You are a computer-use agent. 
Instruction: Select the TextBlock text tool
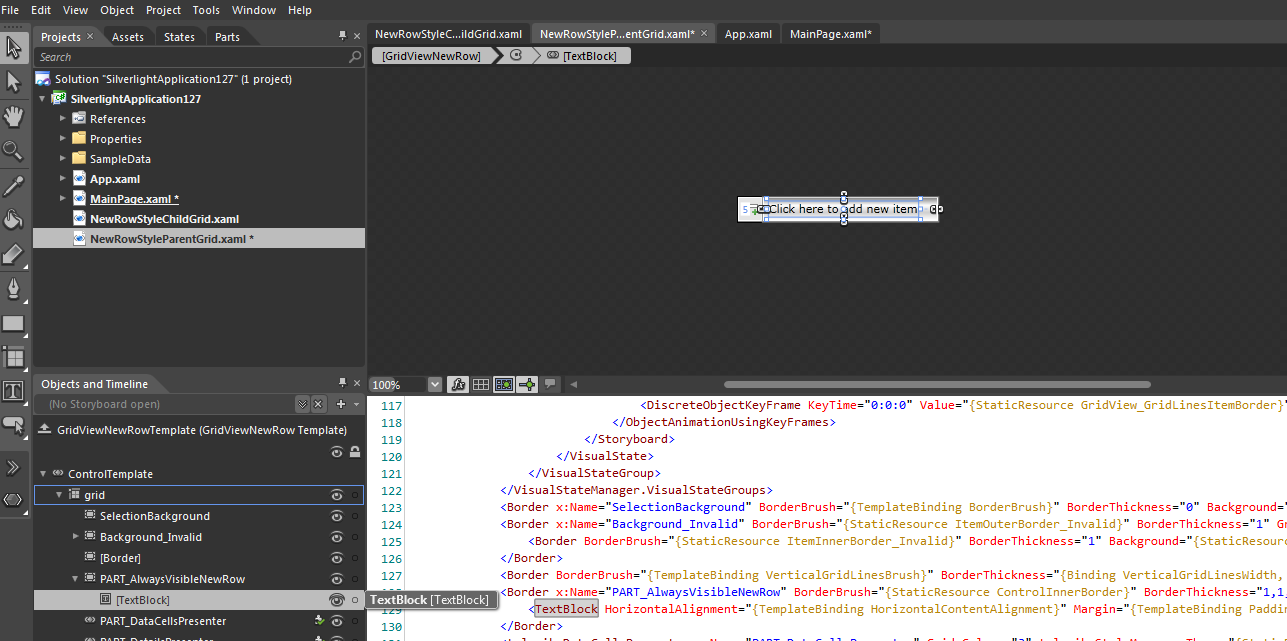14,391
